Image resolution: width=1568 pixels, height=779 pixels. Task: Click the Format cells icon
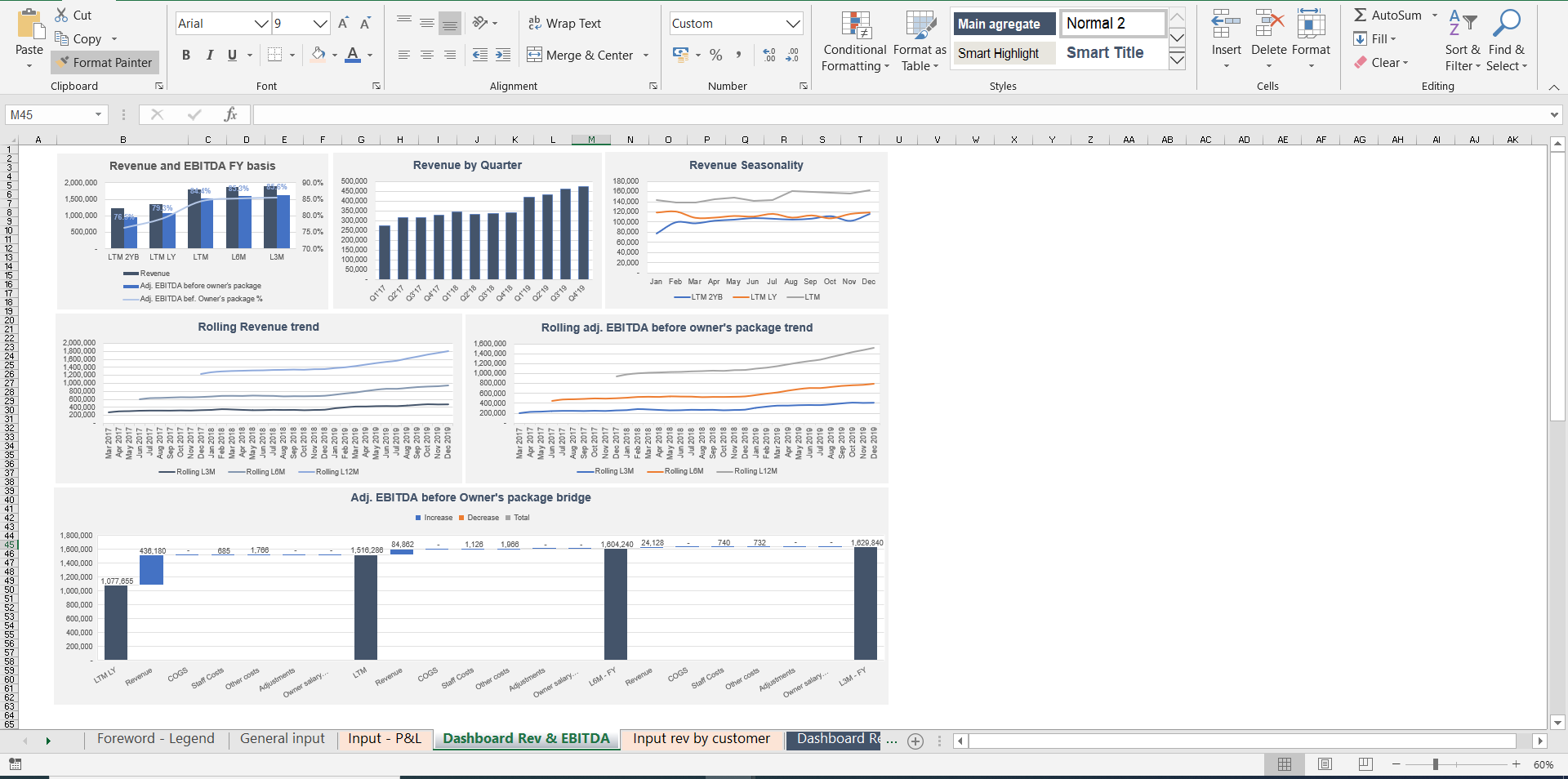click(x=1311, y=24)
